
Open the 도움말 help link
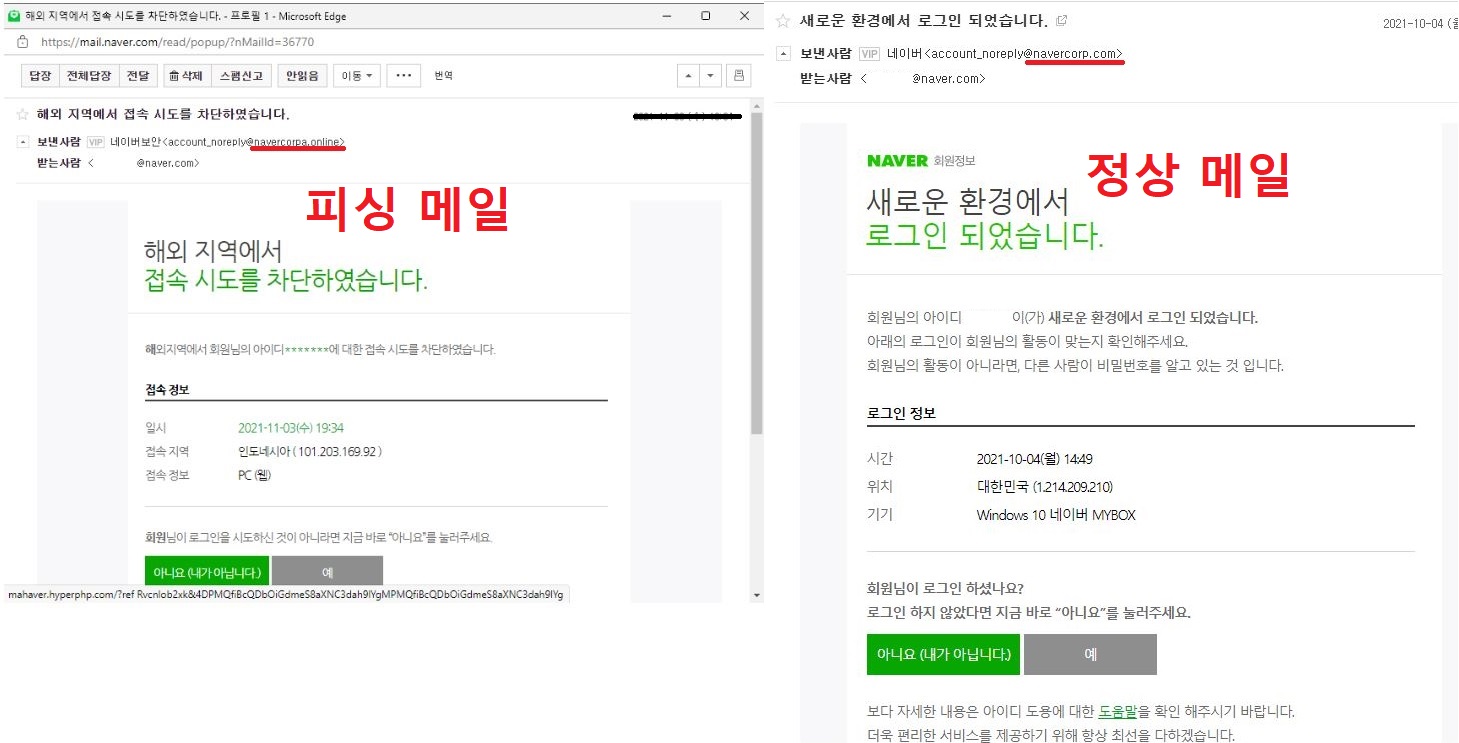tap(1118, 712)
